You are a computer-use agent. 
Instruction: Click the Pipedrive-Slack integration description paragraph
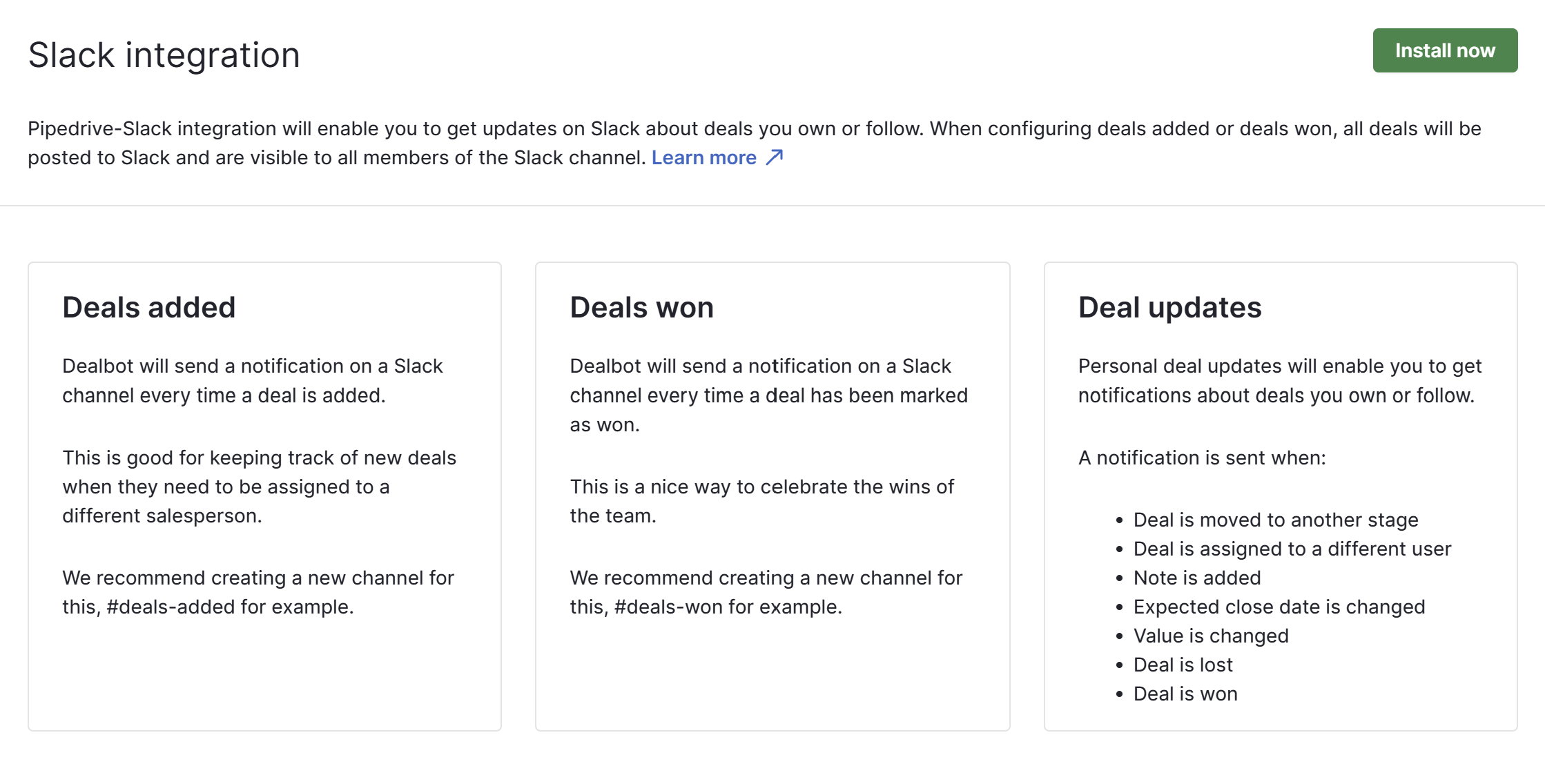[x=755, y=143]
